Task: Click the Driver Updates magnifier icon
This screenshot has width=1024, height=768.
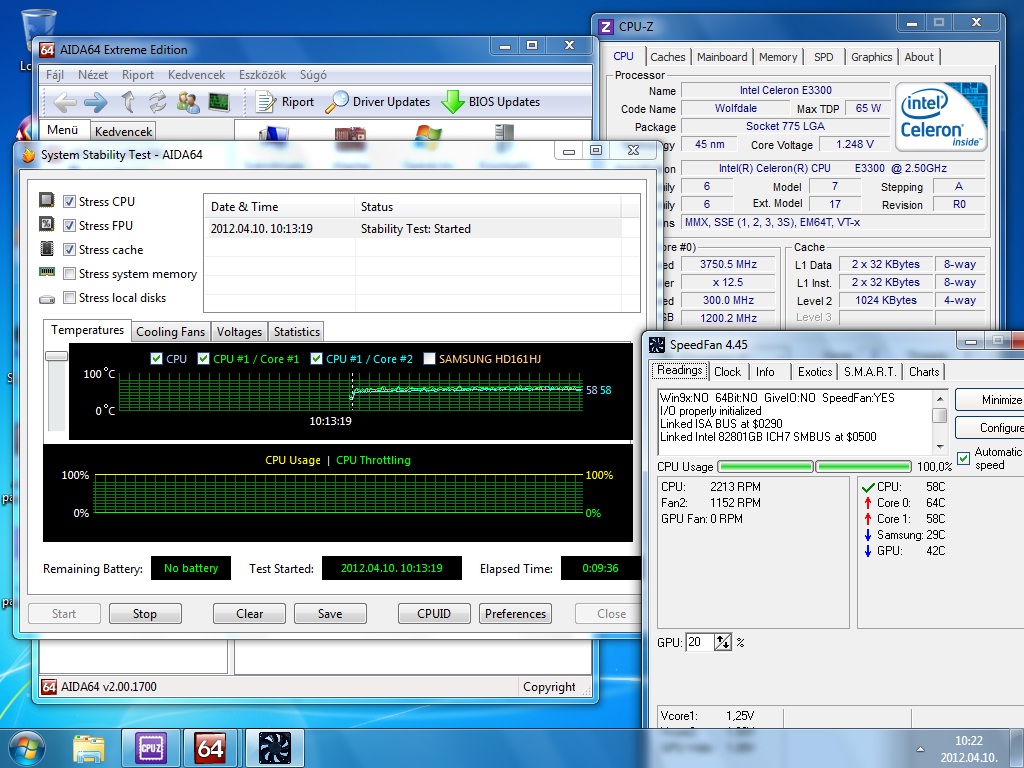Action: click(338, 102)
